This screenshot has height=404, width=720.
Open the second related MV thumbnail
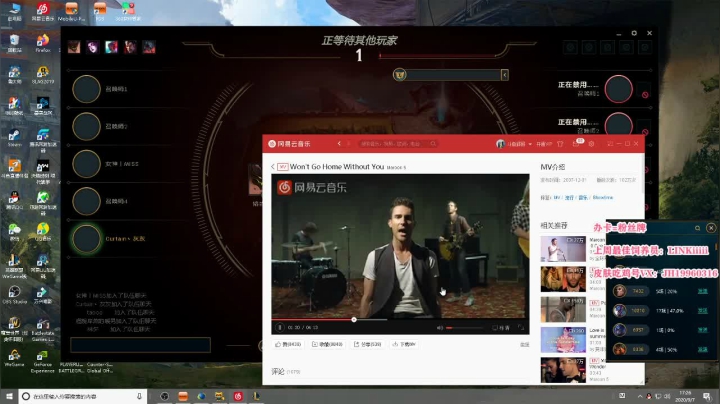click(x=563, y=279)
